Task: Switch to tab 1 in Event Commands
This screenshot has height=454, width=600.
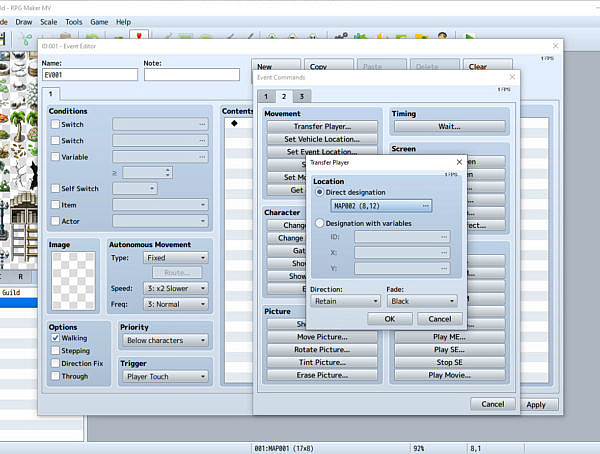Action: coord(266,96)
